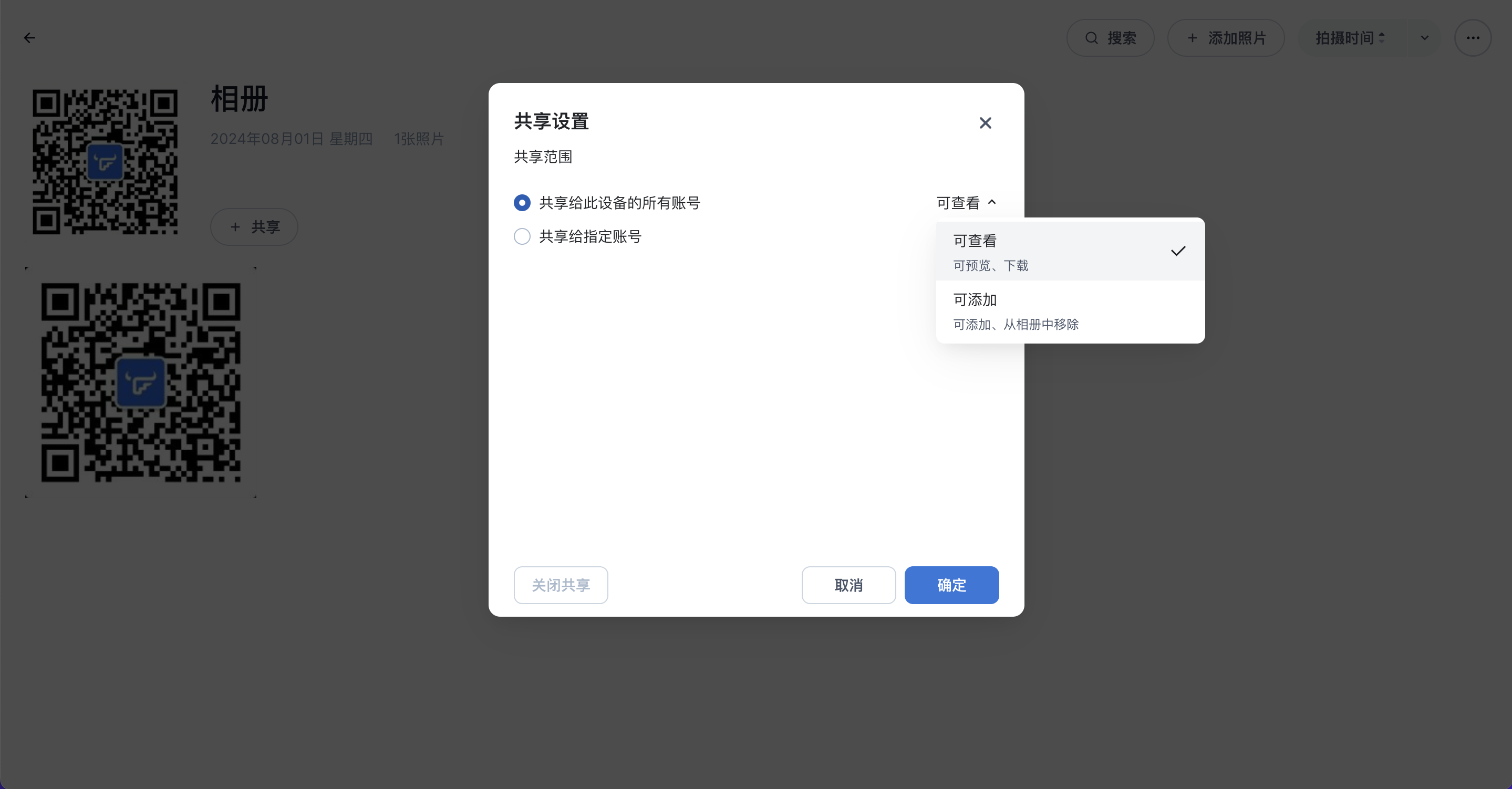Open the QR code photo thumbnail
Viewport: 1512px width, 789px height.
(141, 383)
